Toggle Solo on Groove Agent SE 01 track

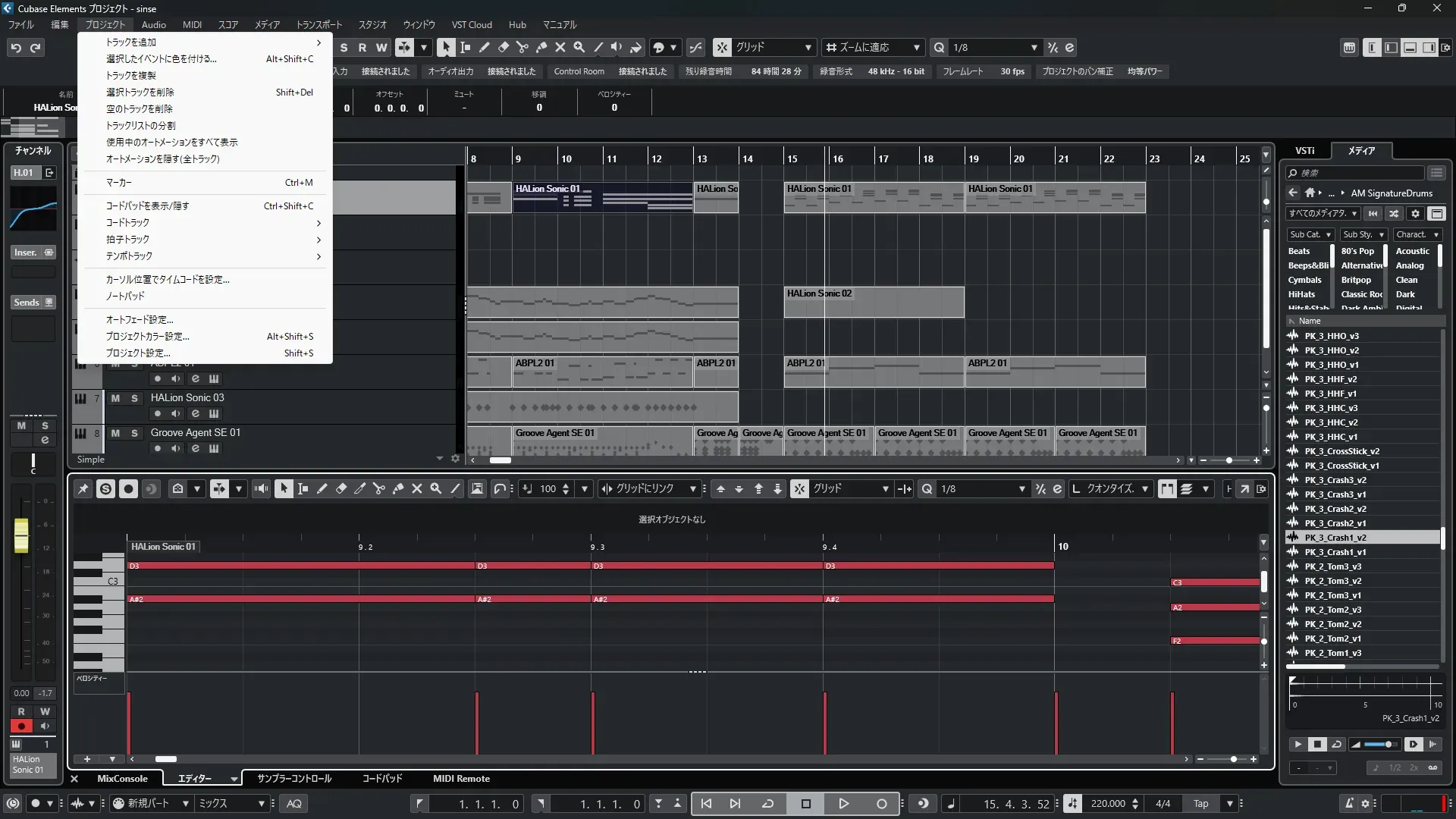click(134, 433)
